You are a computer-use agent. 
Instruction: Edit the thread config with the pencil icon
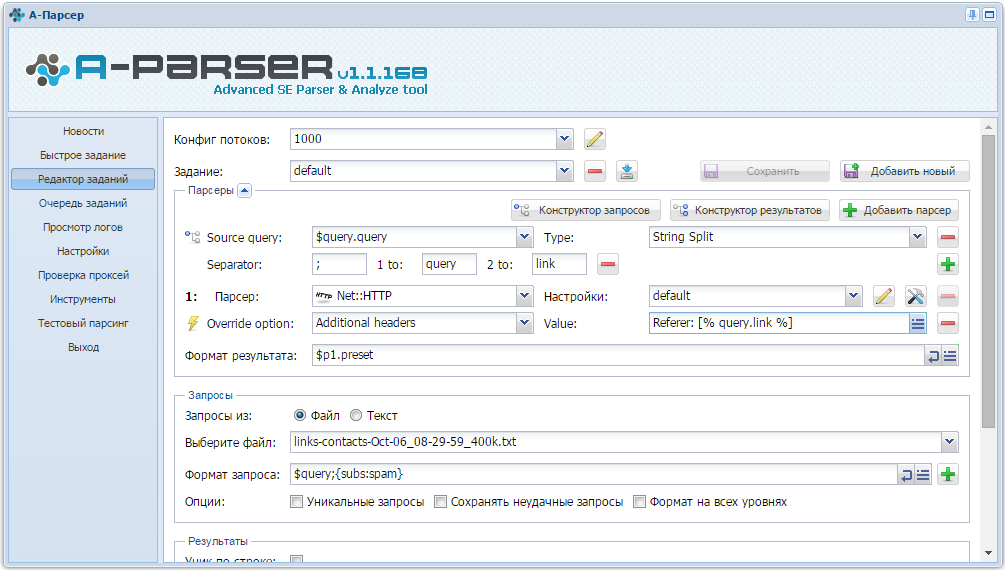point(595,139)
